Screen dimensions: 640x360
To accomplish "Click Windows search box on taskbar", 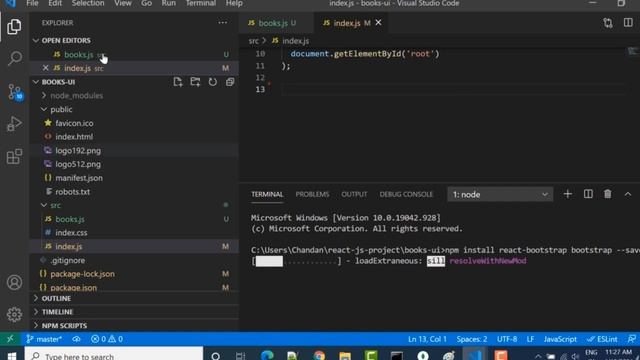I will 113,354.
